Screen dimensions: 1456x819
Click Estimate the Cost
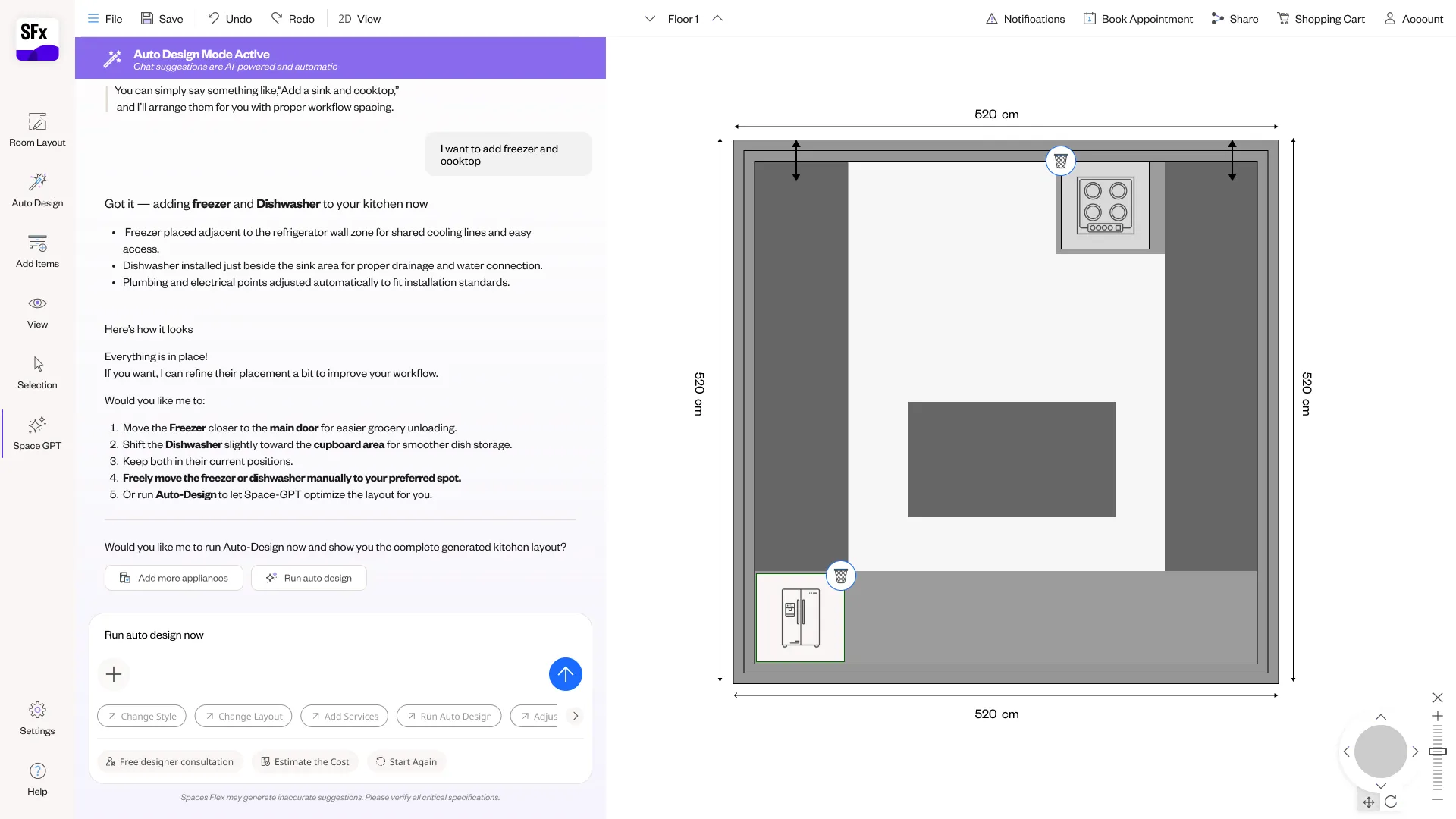305,761
